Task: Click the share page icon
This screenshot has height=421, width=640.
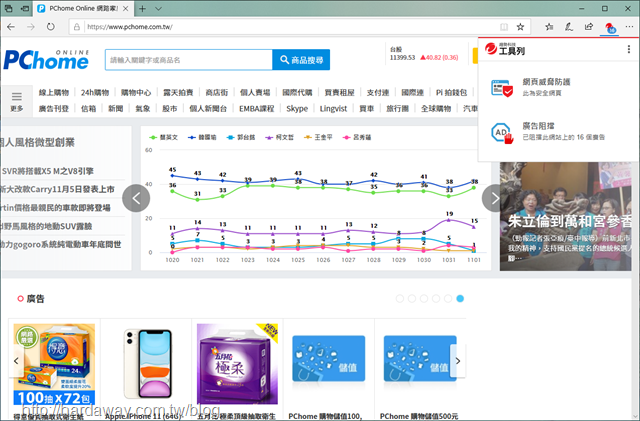Action: coord(589,27)
